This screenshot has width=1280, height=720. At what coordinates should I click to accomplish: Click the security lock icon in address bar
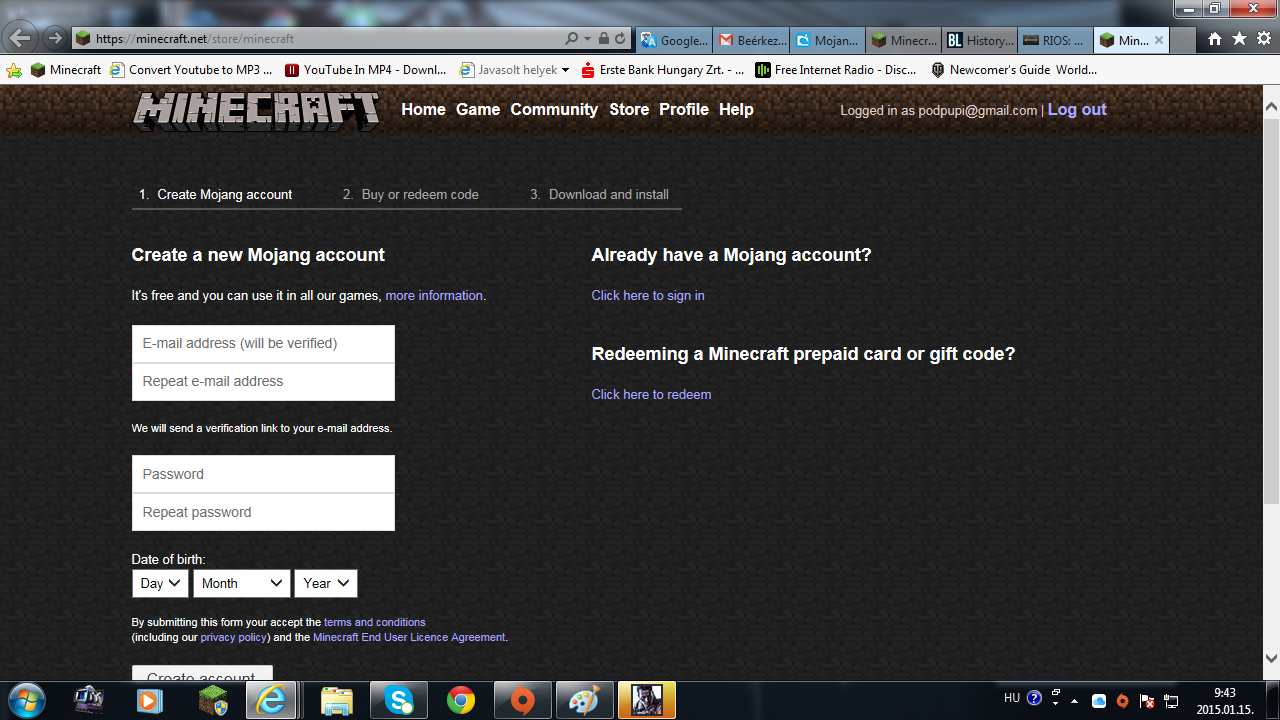[x=604, y=39]
